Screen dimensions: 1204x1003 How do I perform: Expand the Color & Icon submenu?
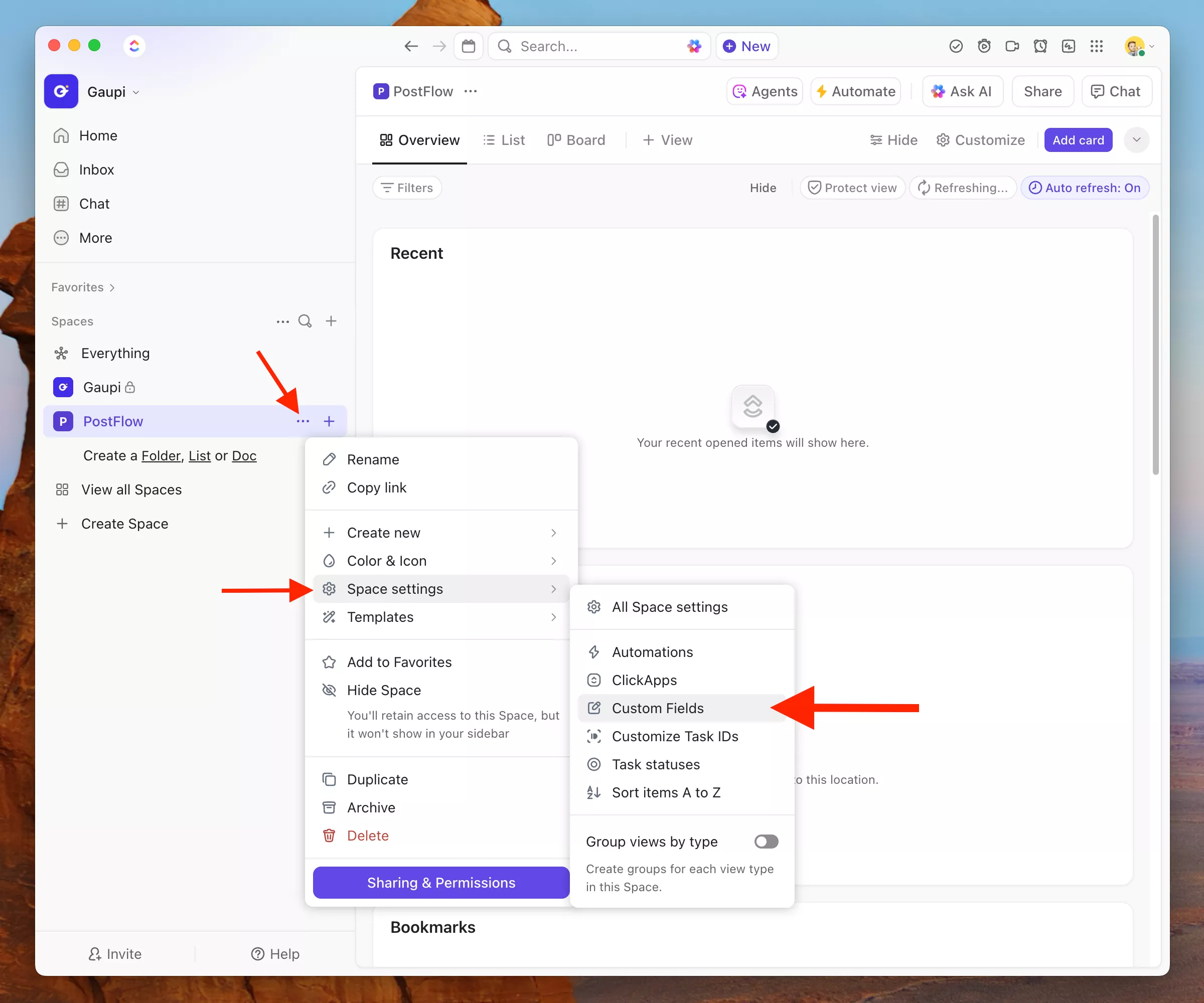pos(441,561)
